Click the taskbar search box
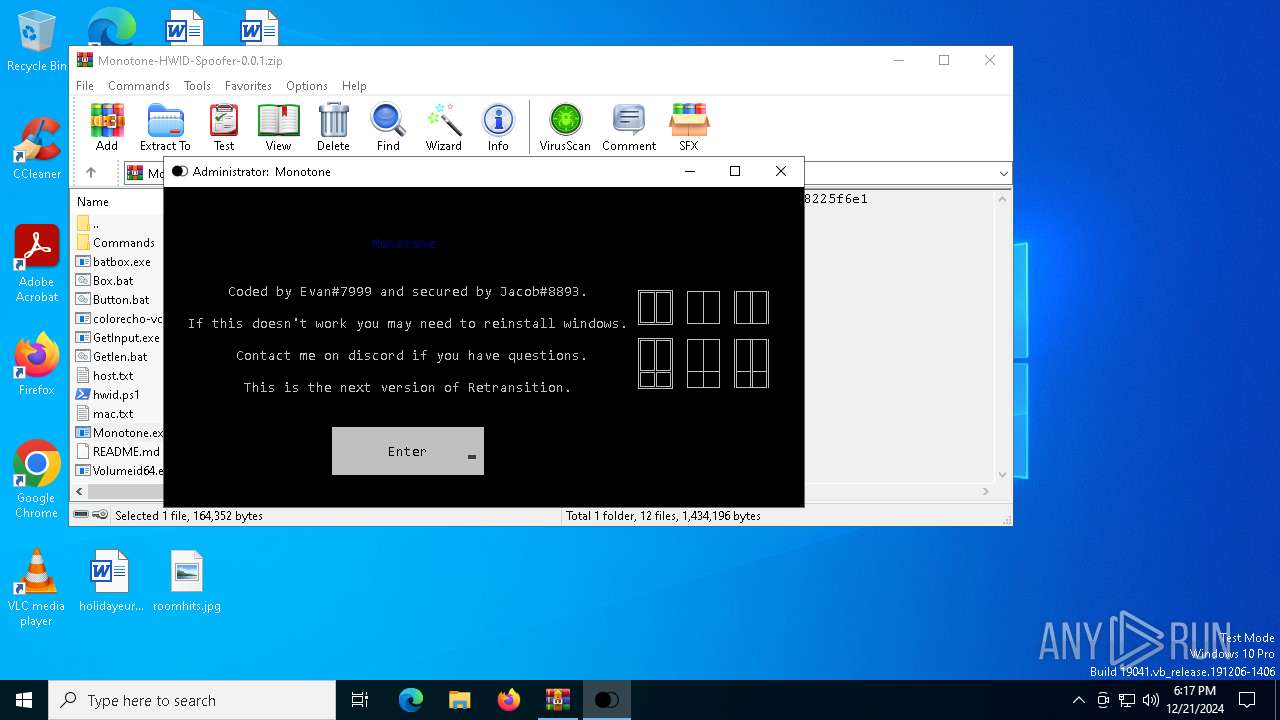The image size is (1280, 720). click(x=192, y=700)
